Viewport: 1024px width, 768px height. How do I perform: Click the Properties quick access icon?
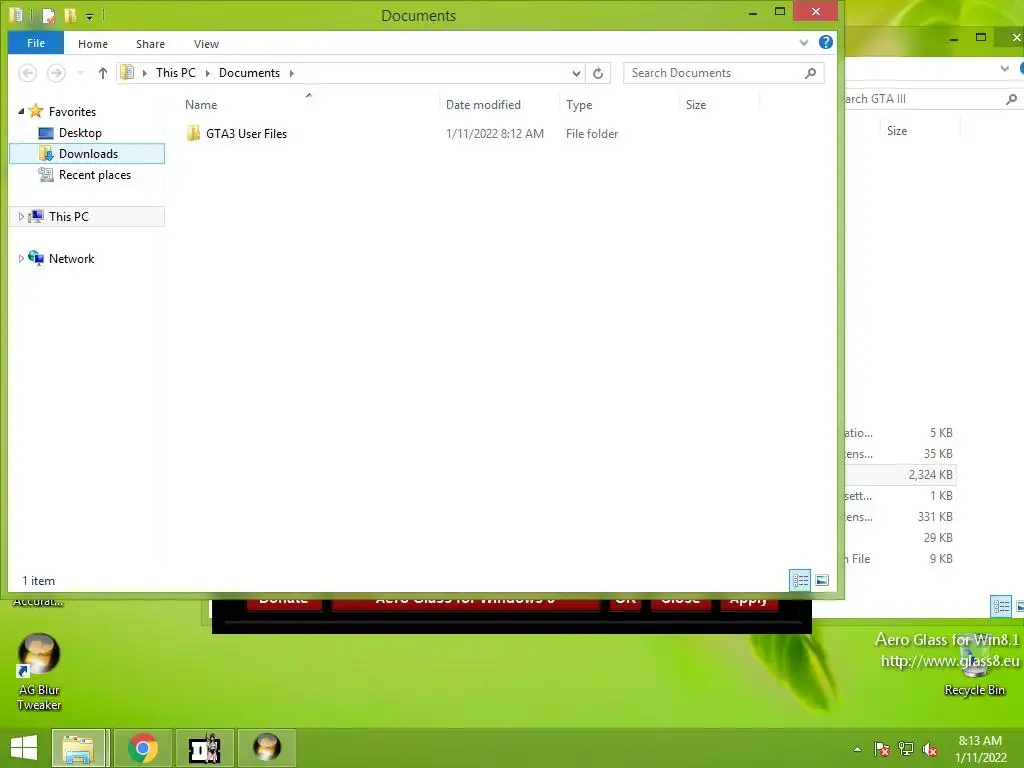48,15
